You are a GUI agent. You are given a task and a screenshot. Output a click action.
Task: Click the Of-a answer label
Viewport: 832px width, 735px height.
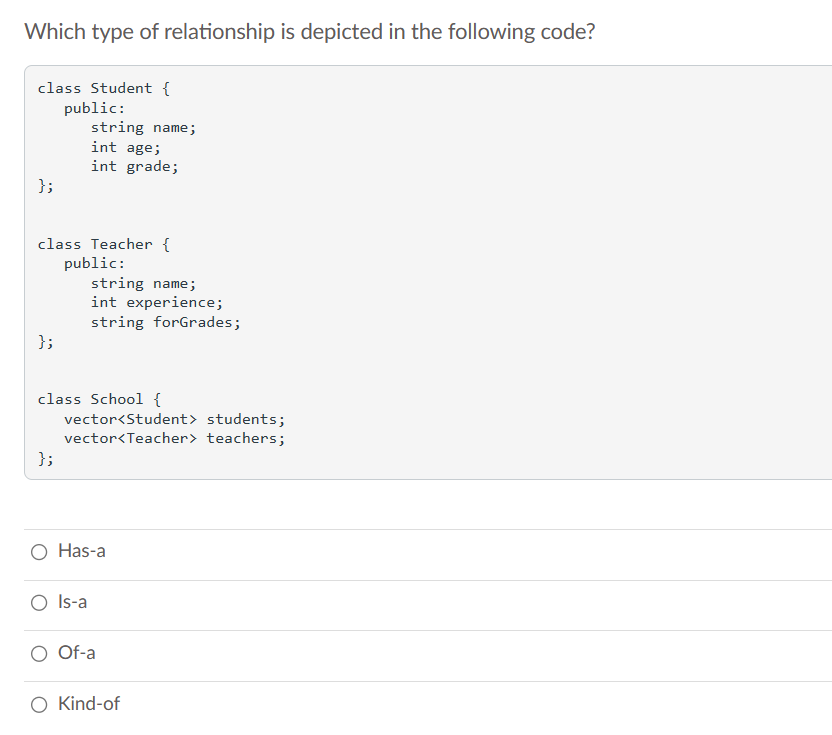(74, 653)
